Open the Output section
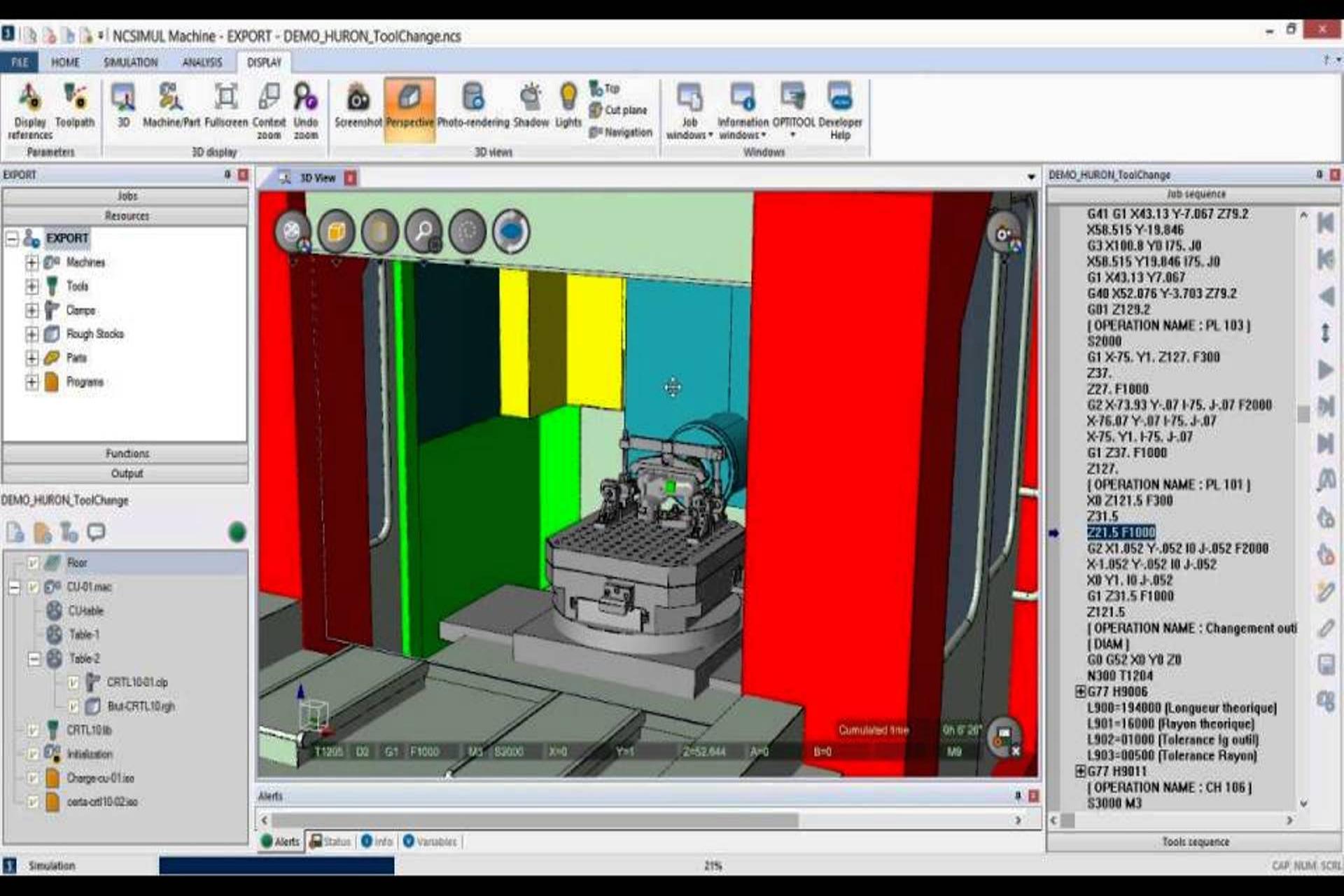 pyautogui.click(x=126, y=474)
